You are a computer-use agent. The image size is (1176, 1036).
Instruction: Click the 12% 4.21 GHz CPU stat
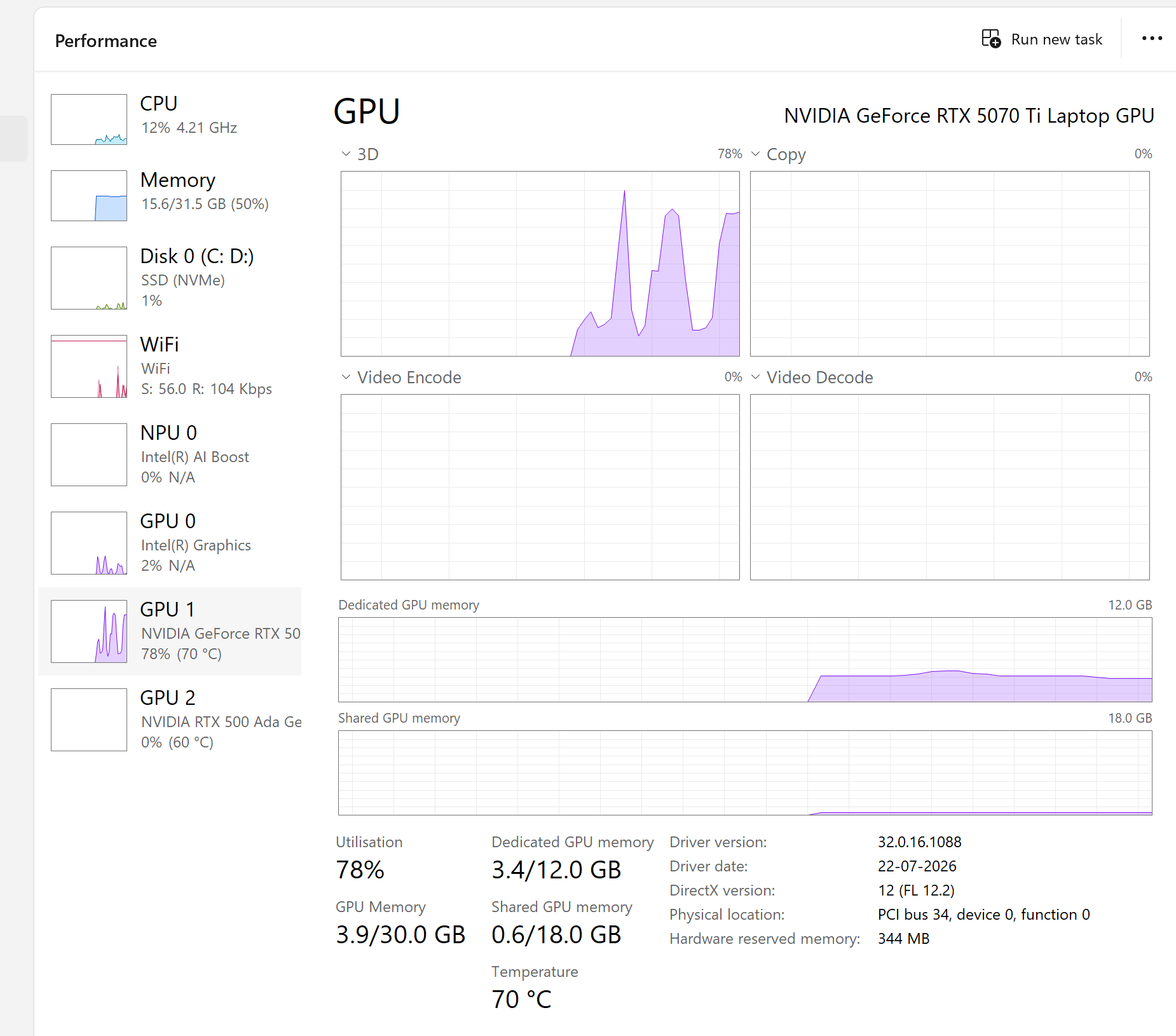click(x=189, y=128)
